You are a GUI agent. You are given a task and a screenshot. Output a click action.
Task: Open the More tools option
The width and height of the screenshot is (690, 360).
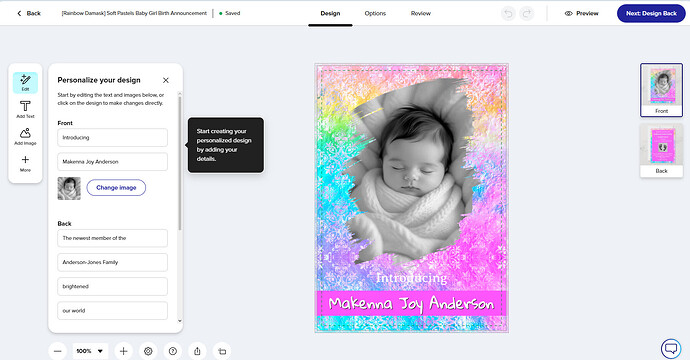pyautogui.click(x=25, y=163)
